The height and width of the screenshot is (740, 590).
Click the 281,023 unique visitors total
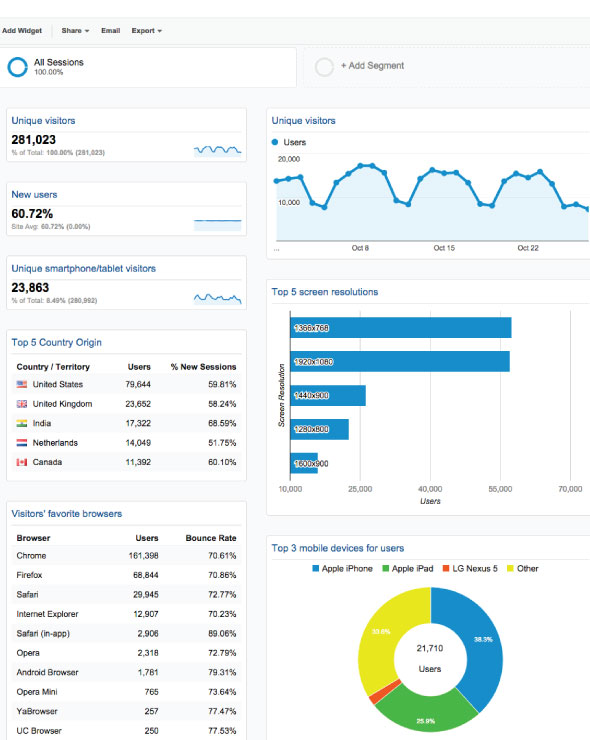34,140
